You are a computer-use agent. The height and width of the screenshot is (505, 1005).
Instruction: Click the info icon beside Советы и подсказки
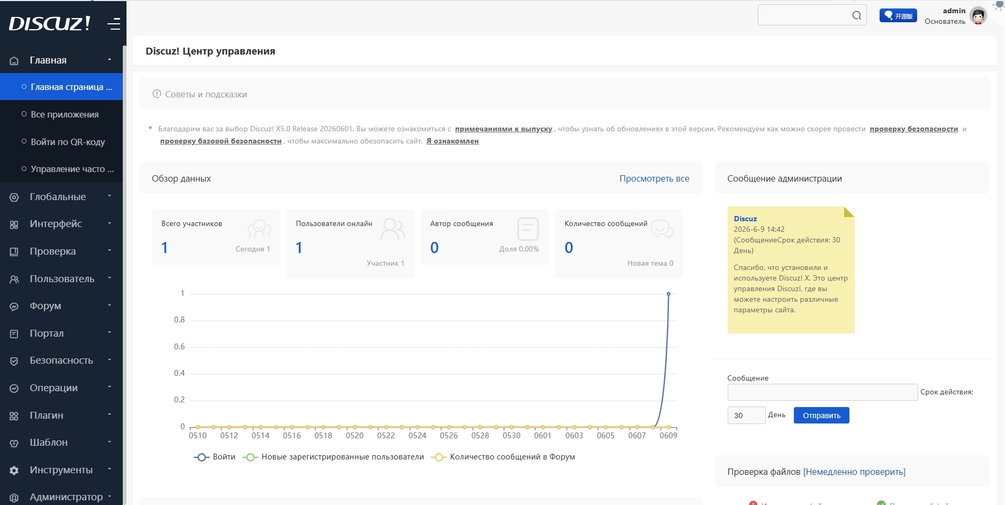click(x=156, y=94)
